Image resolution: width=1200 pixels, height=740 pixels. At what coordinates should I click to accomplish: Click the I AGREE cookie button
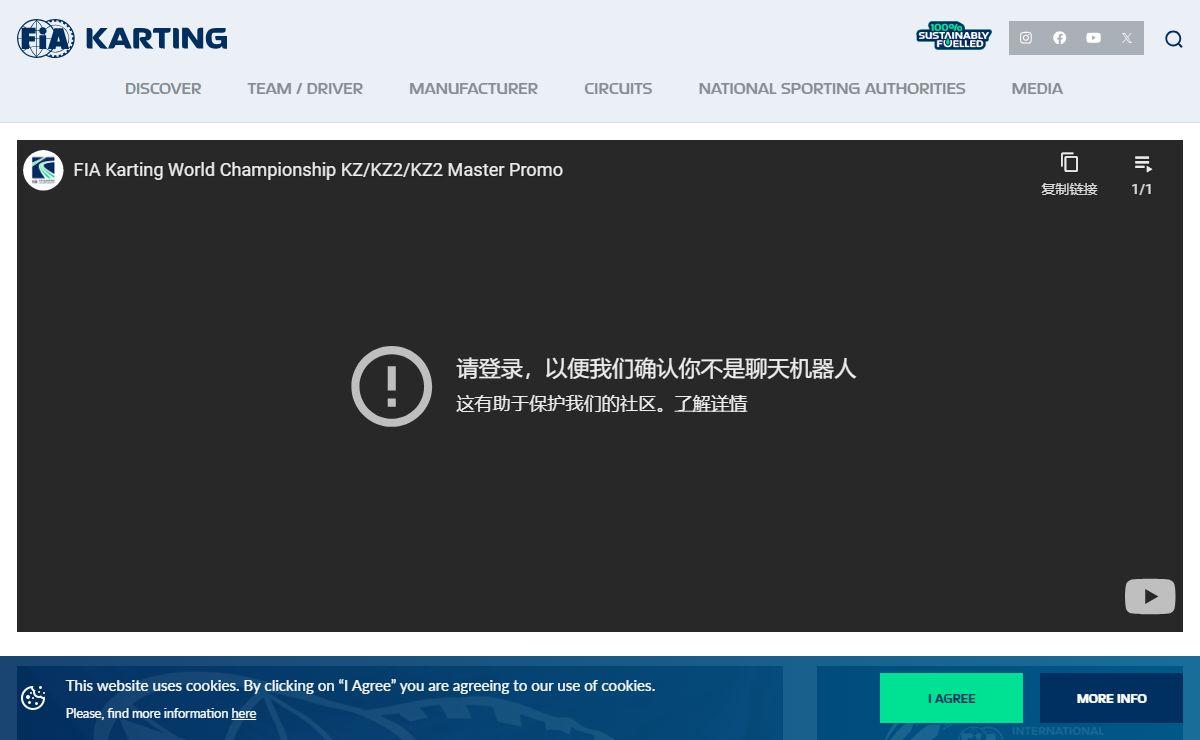(x=951, y=698)
